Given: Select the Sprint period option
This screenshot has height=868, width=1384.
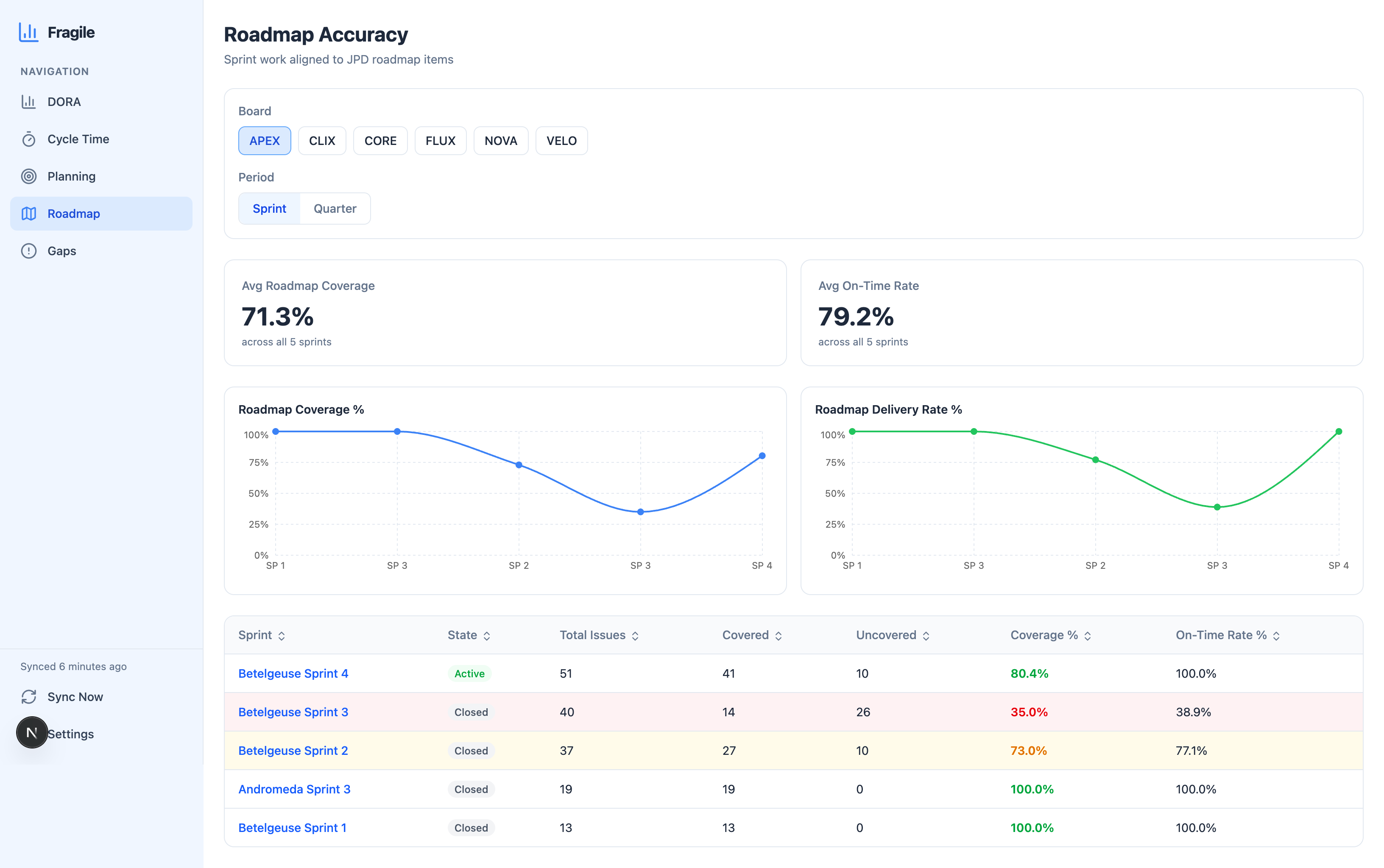Looking at the screenshot, I should (x=269, y=209).
